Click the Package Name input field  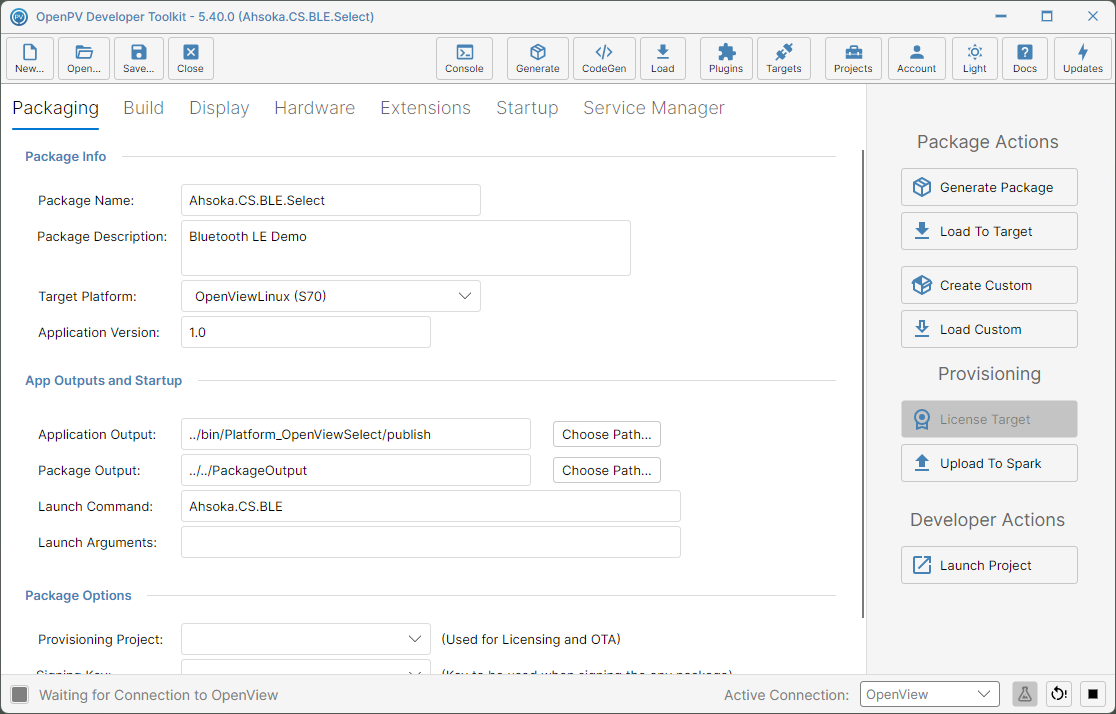pyautogui.click(x=331, y=200)
